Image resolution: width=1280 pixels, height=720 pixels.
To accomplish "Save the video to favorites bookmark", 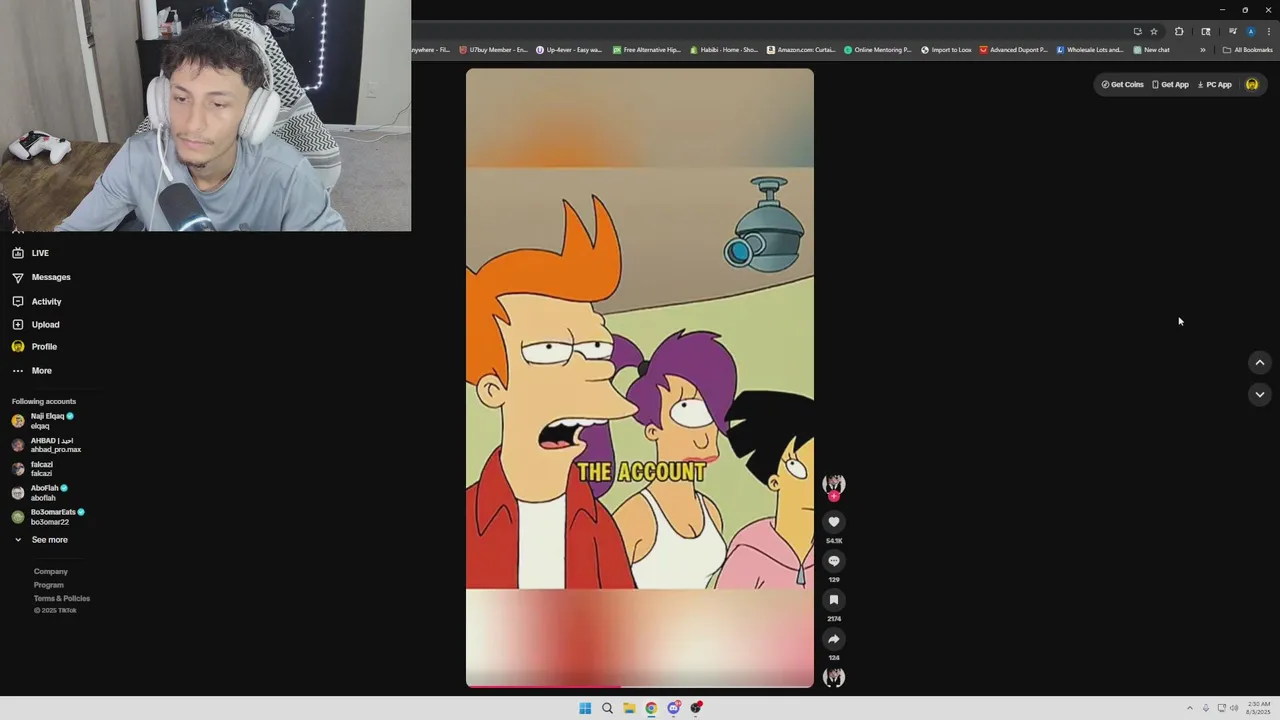I will 834,600.
